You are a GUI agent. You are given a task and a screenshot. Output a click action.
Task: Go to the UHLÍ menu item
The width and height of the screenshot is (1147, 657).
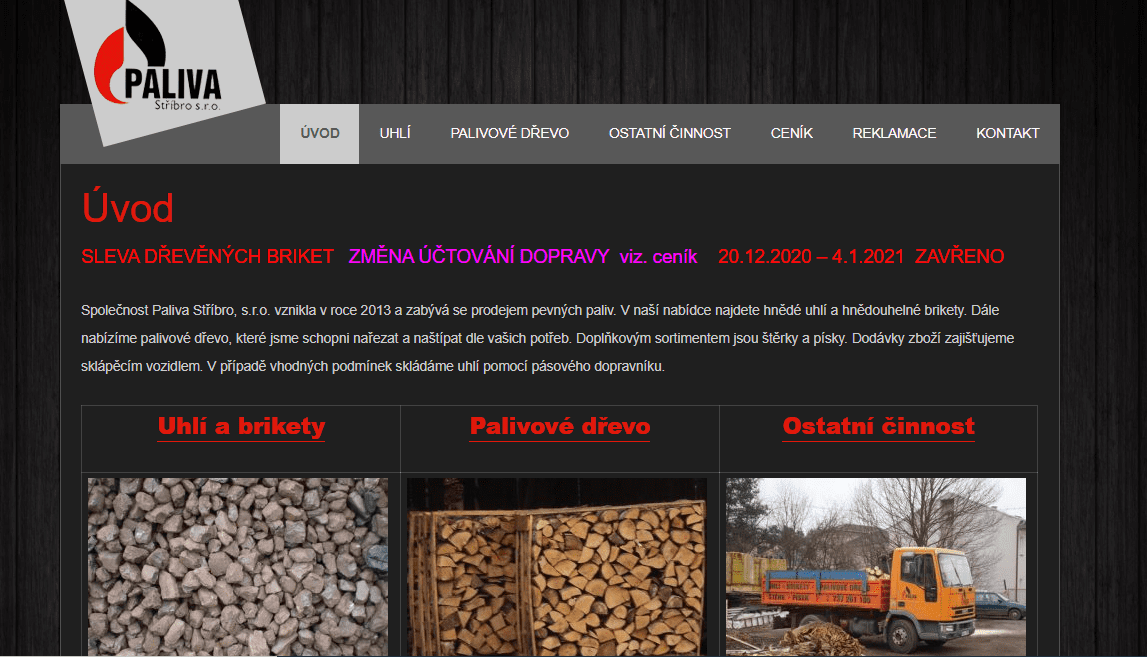pyautogui.click(x=395, y=133)
